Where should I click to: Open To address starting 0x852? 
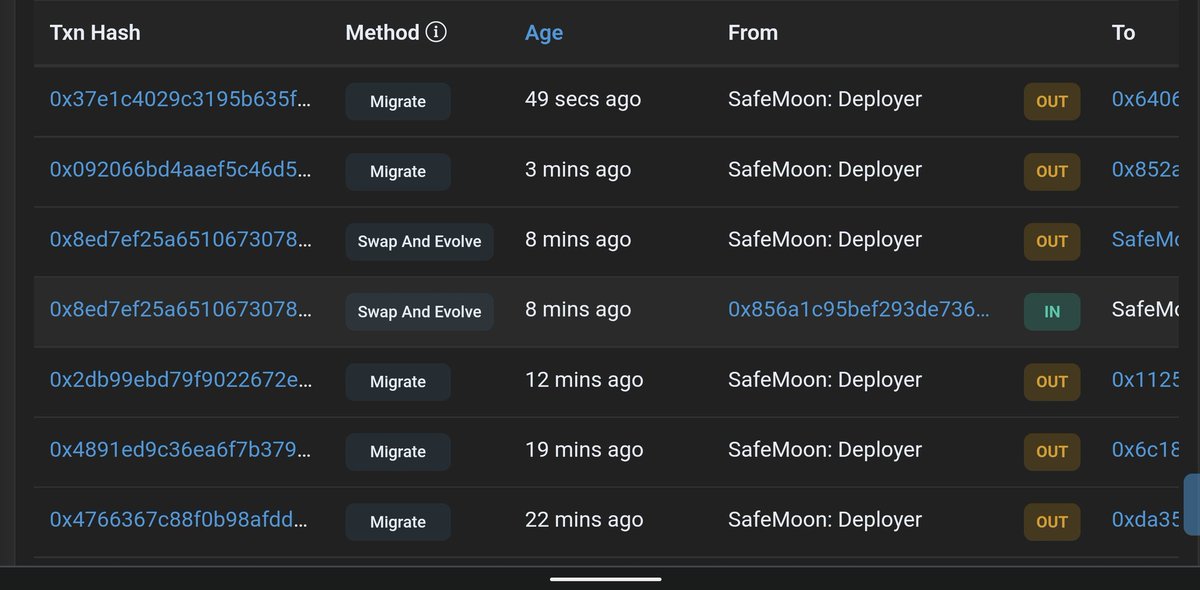1146,170
